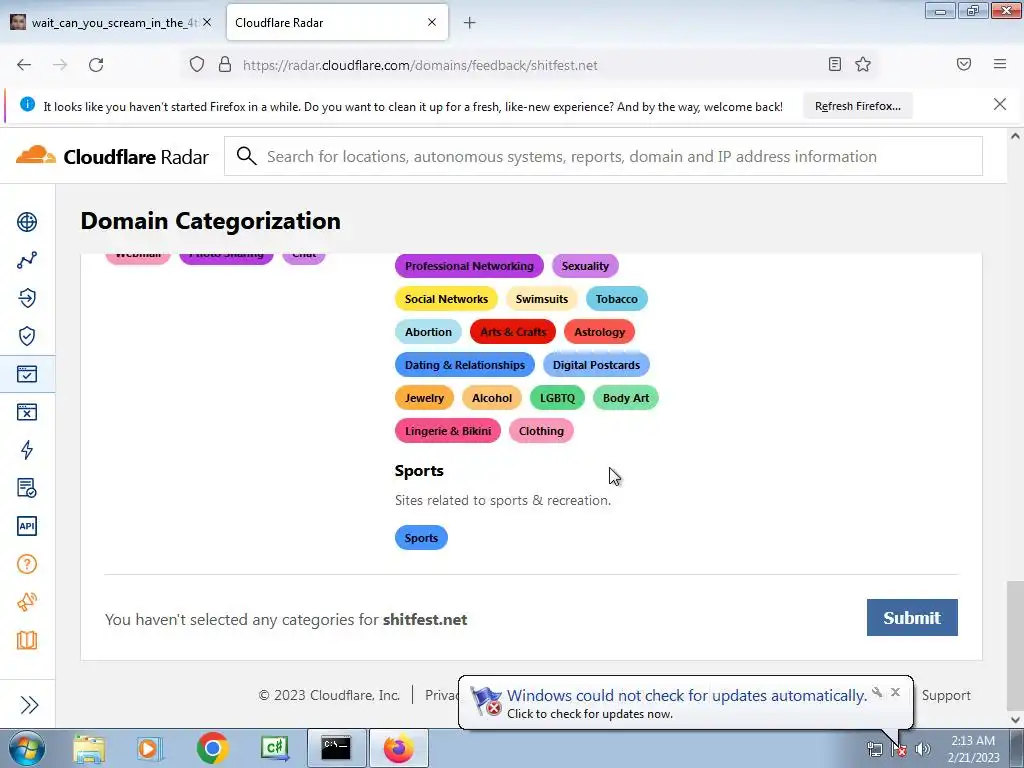Toggle the Arts & Crafts category
The image size is (1024, 768).
513,332
